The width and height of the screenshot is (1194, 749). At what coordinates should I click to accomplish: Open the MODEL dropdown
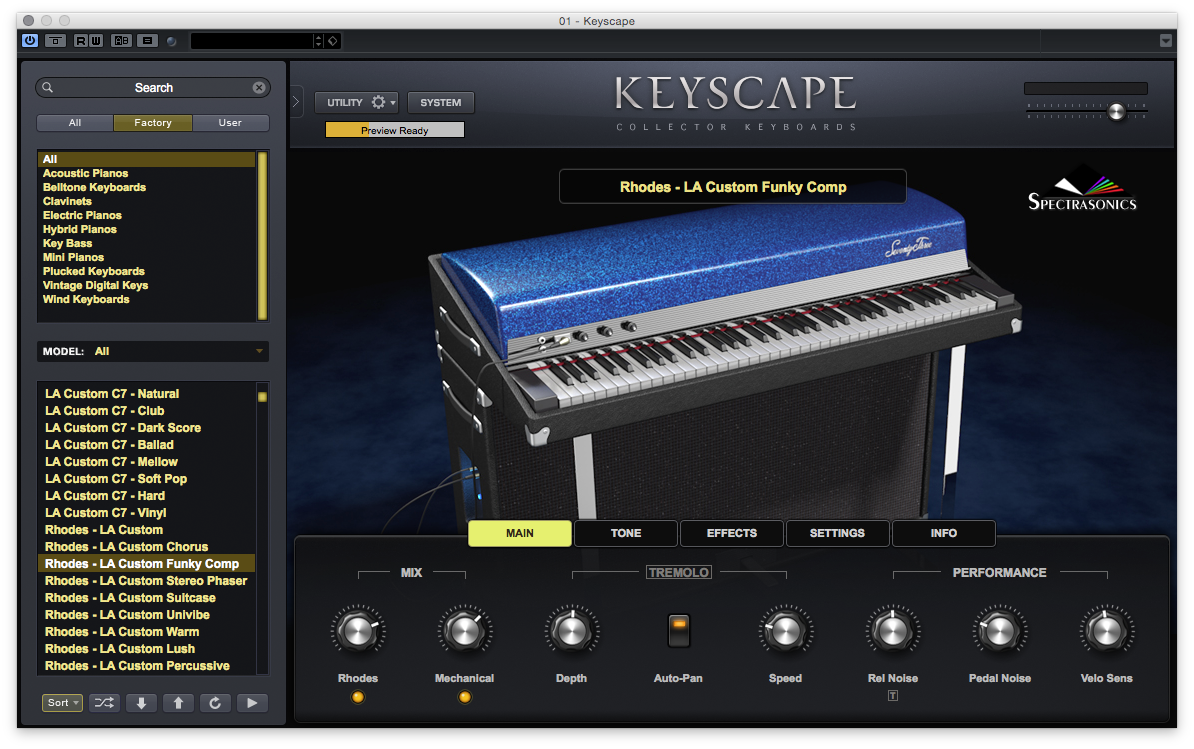tap(152, 352)
